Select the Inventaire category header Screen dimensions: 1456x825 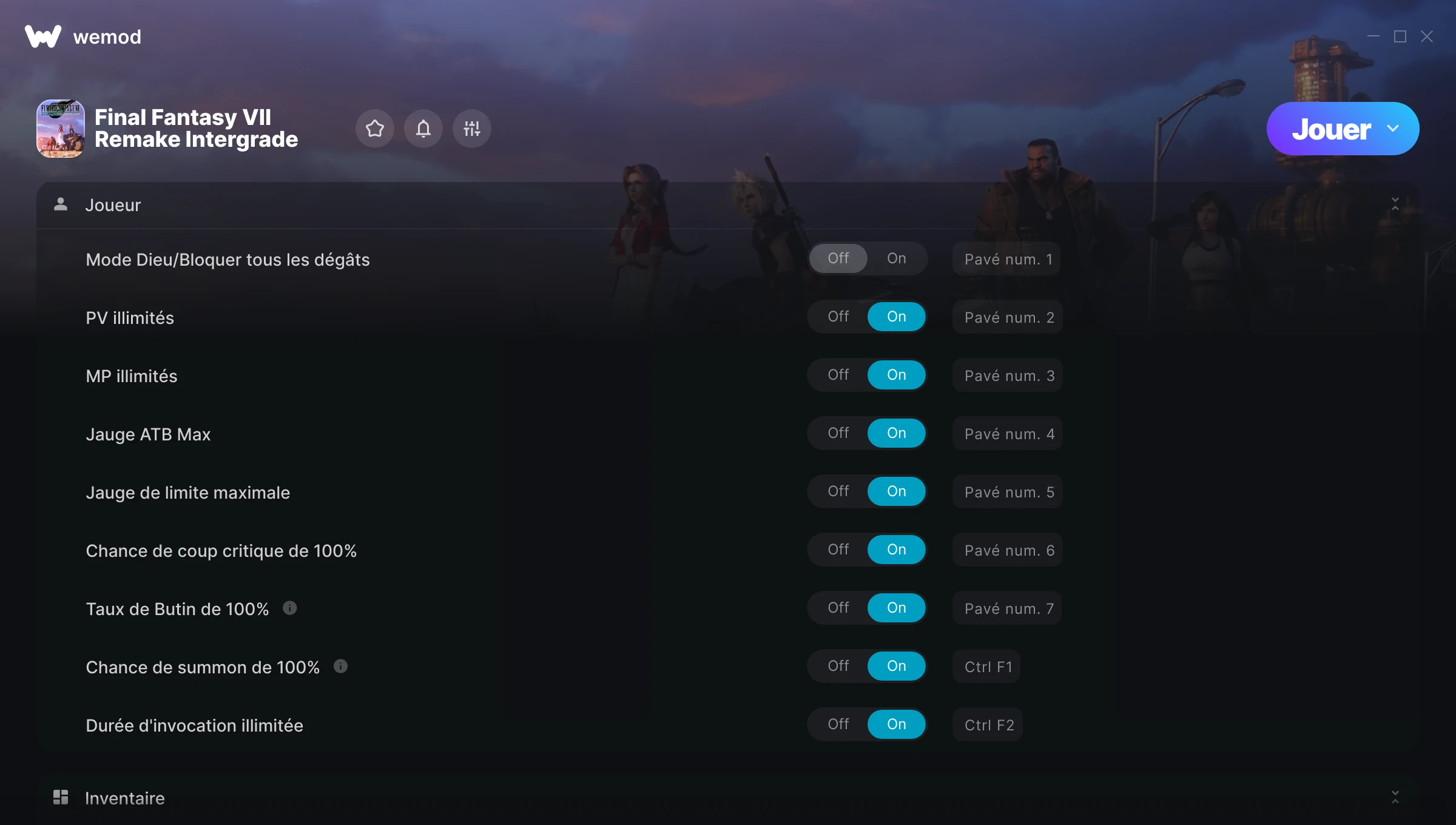pyautogui.click(x=728, y=798)
